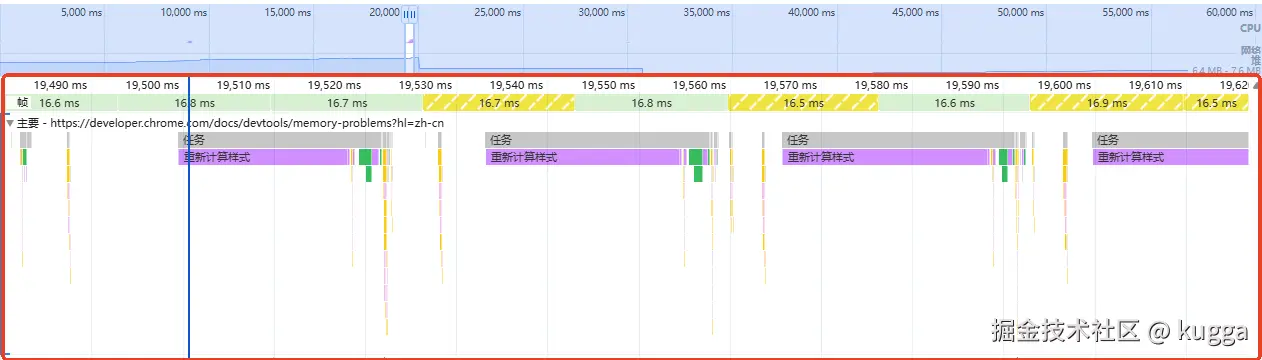This screenshot has width=1262, height=360.
Task: Click 19,610 ms on the detail ruler
Action: pyautogui.click(x=1156, y=85)
